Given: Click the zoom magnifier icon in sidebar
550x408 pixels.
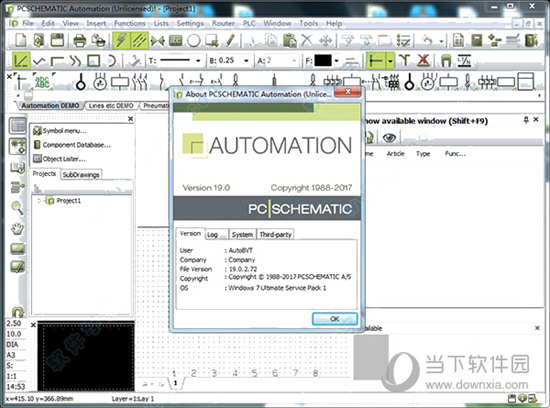Looking at the screenshot, I should coord(17,208).
